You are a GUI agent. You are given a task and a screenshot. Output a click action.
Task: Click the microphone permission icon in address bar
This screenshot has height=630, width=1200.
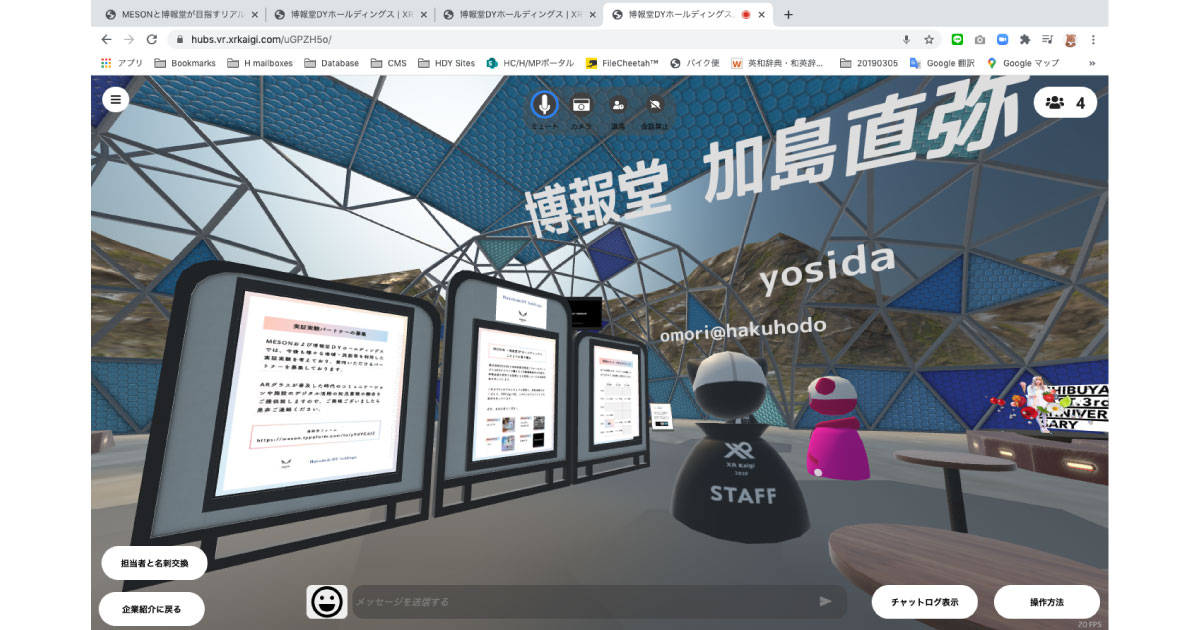(906, 39)
